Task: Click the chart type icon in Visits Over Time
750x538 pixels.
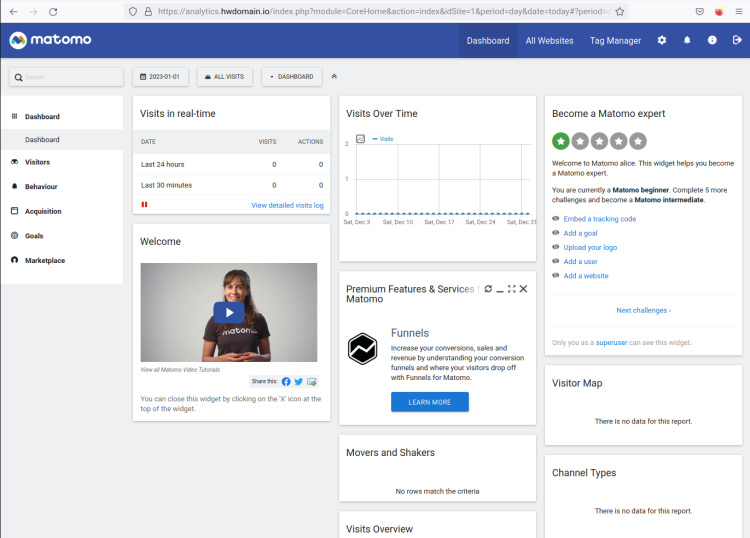Action: 361,139
